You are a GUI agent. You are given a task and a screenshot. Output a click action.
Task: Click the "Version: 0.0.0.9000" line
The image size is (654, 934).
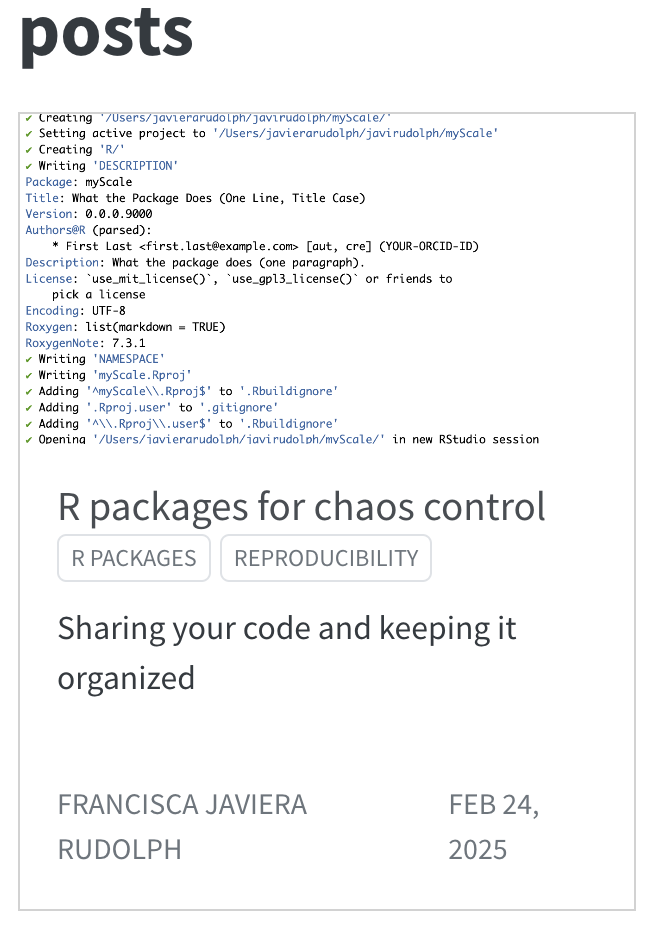coord(89,214)
